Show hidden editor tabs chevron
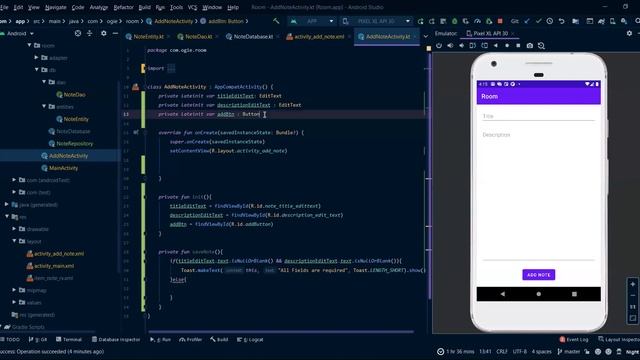640x360 pixels. (x=426, y=37)
